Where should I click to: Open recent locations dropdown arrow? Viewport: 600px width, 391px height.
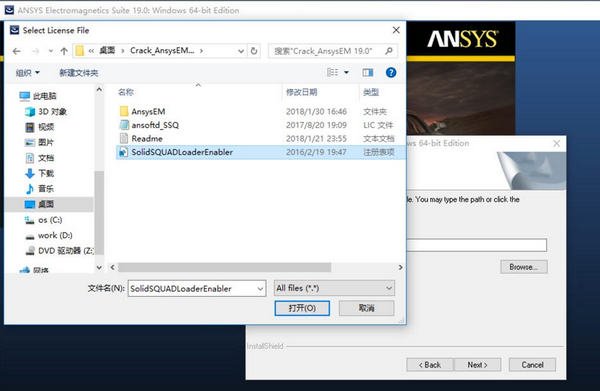[x=51, y=51]
